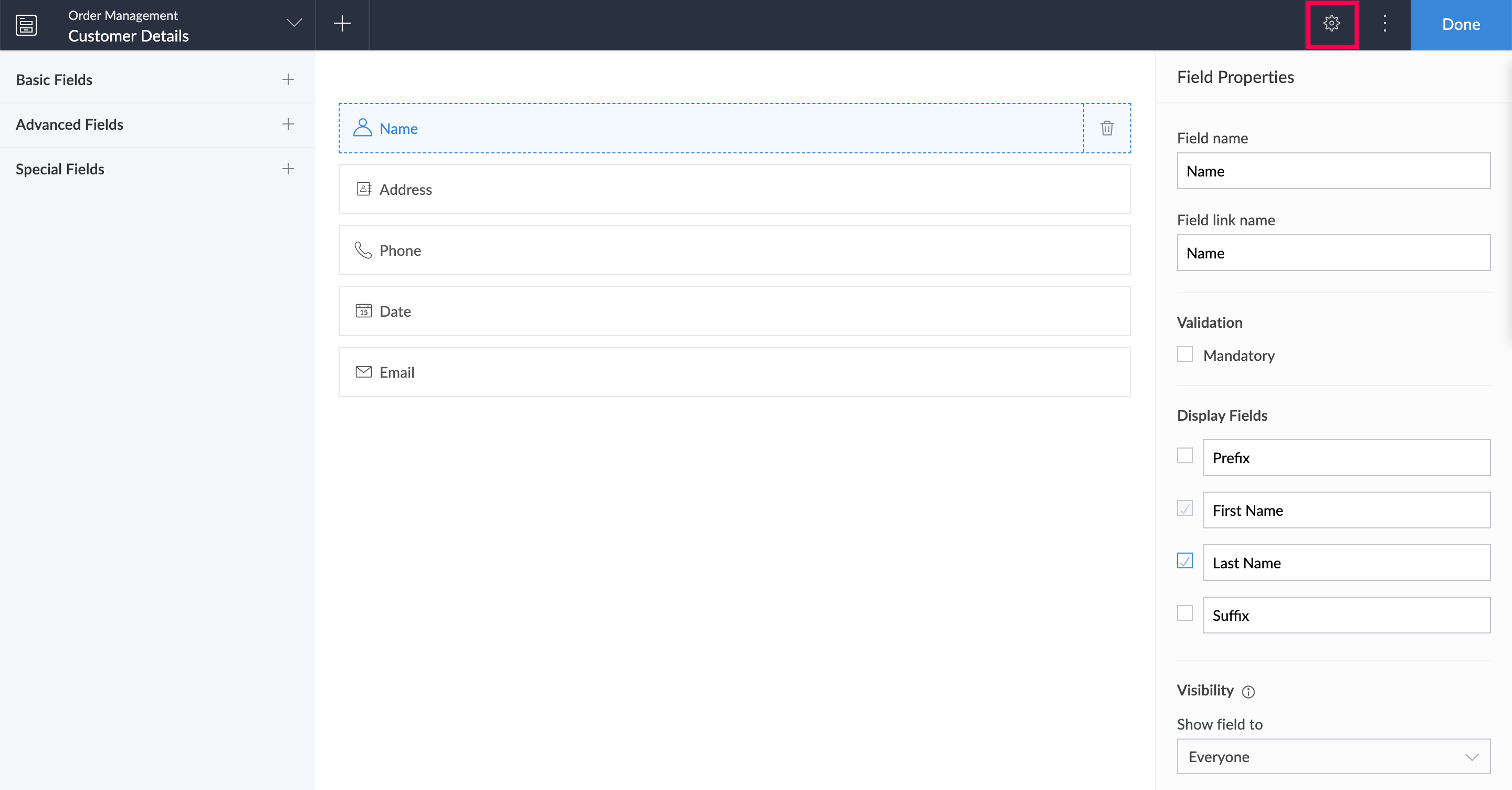Click the Email field envelope icon
Image resolution: width=1512 pixels, height=790 pixels.
363,372
